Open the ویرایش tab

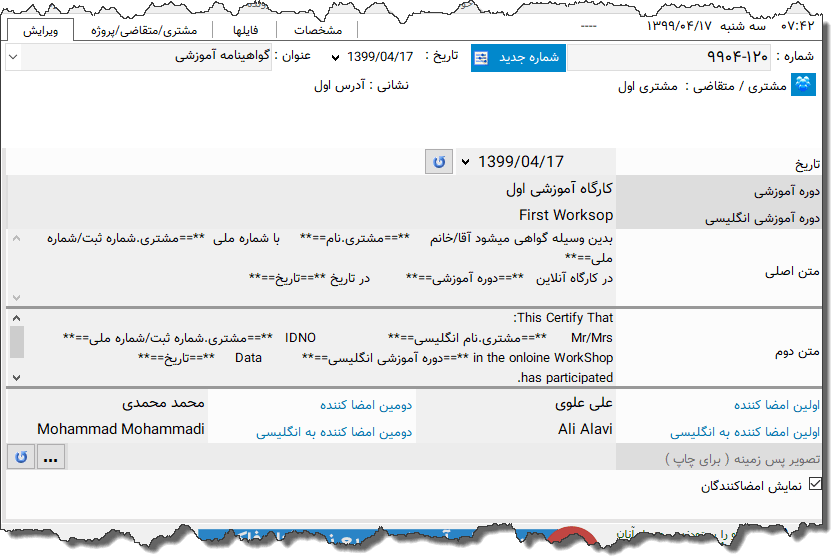pos(41,30)
